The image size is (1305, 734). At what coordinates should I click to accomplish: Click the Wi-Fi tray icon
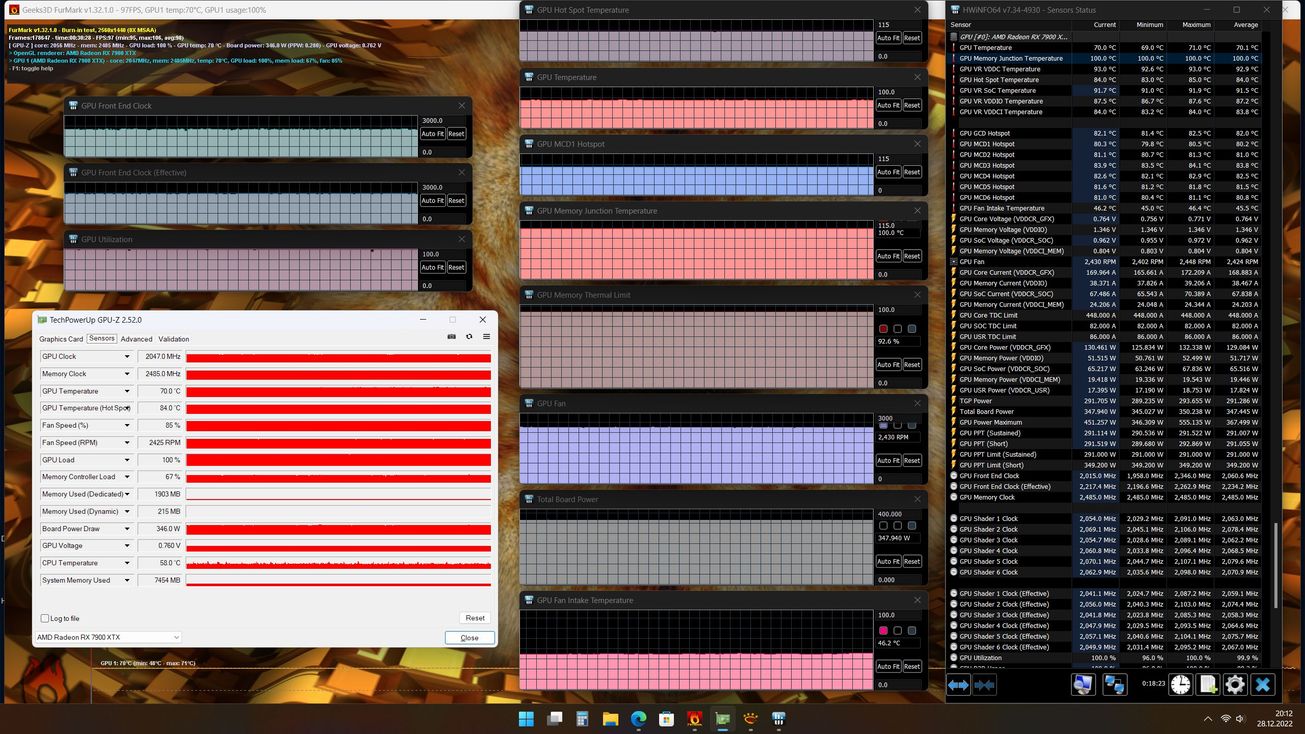1226,719
